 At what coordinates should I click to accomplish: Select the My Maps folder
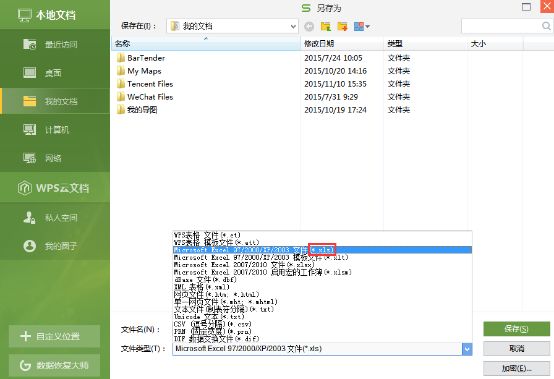pyautogui.click(x=144, y=71)
